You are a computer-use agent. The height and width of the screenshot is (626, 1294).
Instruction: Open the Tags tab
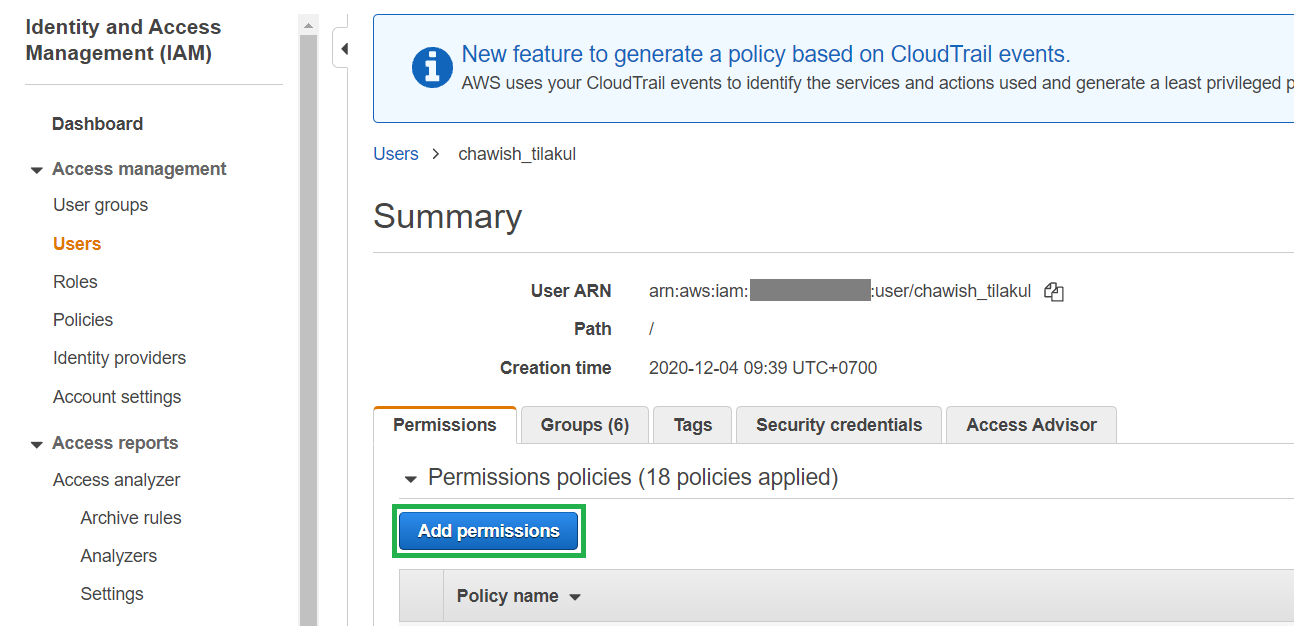(692, 424)
